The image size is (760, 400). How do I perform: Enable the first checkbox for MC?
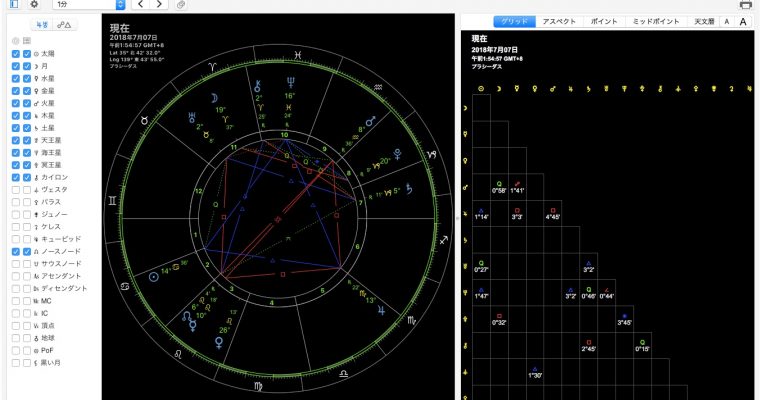click(x=16, y=301)
